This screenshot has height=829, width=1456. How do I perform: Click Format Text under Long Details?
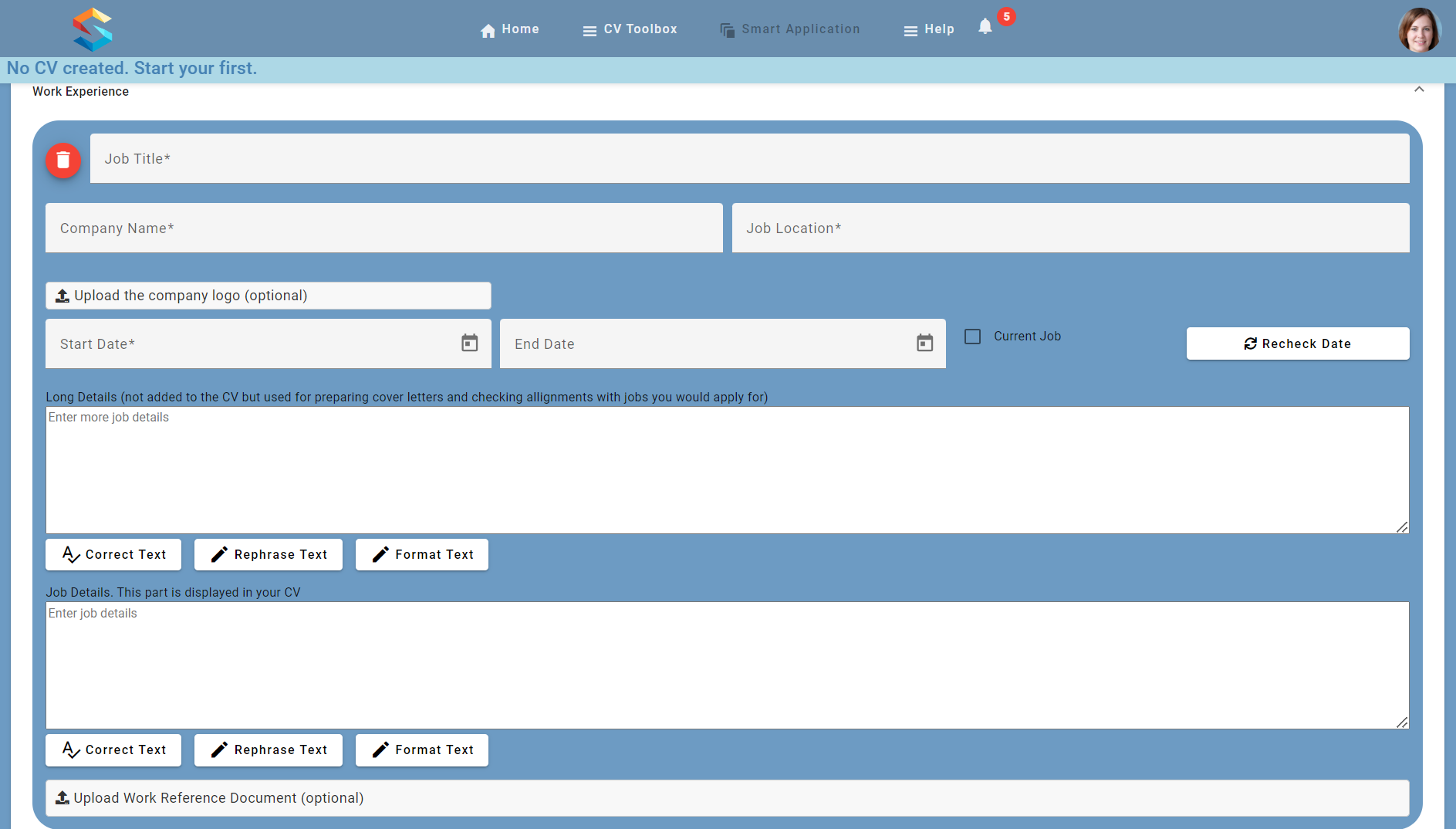pos(422,554)
